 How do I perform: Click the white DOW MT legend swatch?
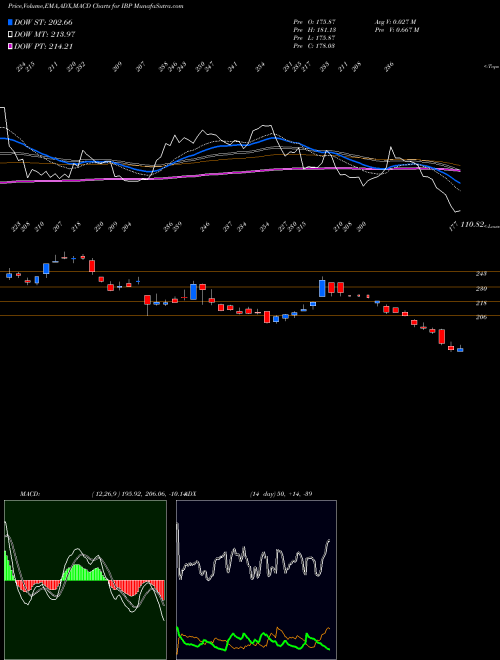point(10,35)
